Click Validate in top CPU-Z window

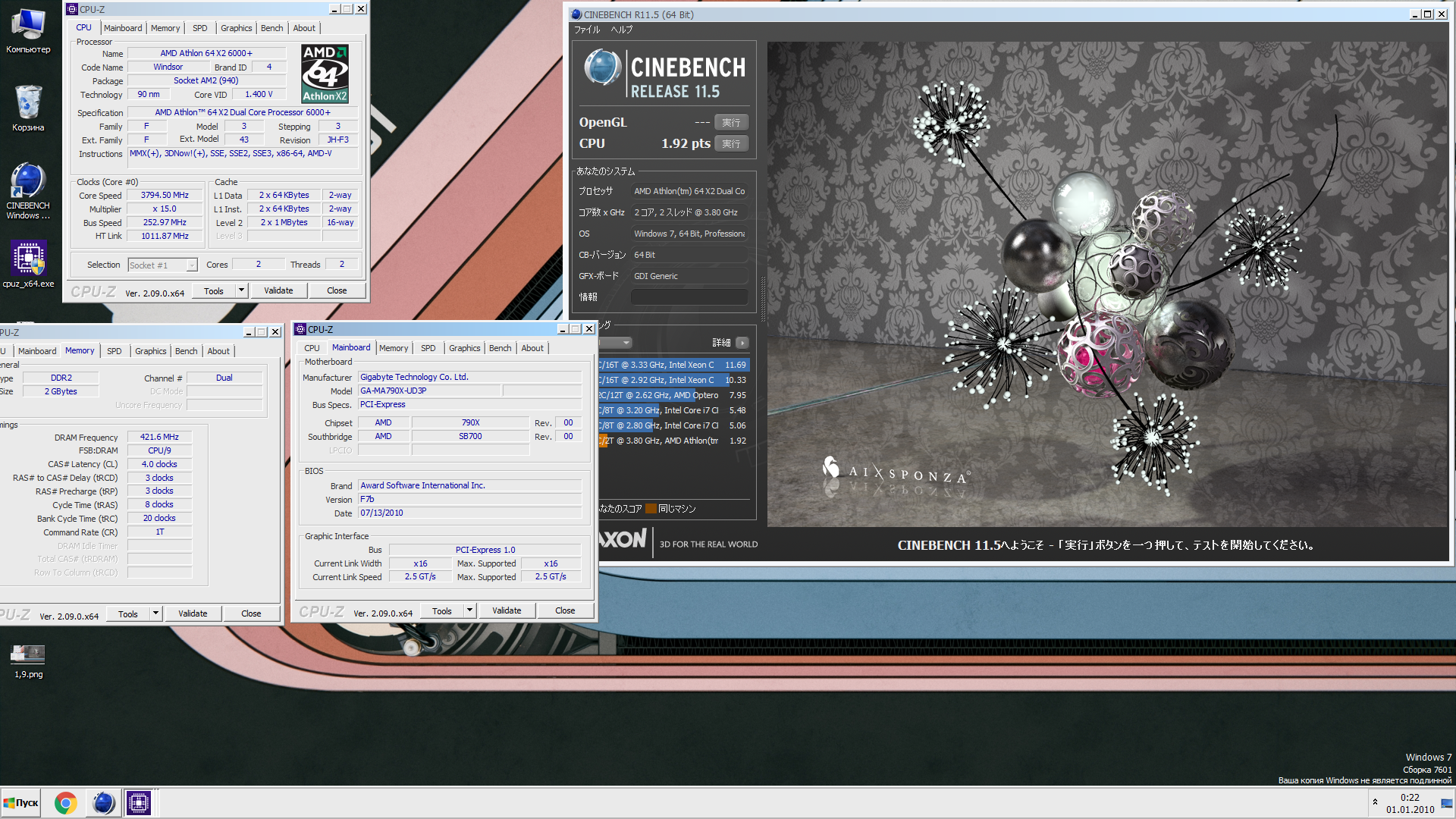[x=278, y=290]
